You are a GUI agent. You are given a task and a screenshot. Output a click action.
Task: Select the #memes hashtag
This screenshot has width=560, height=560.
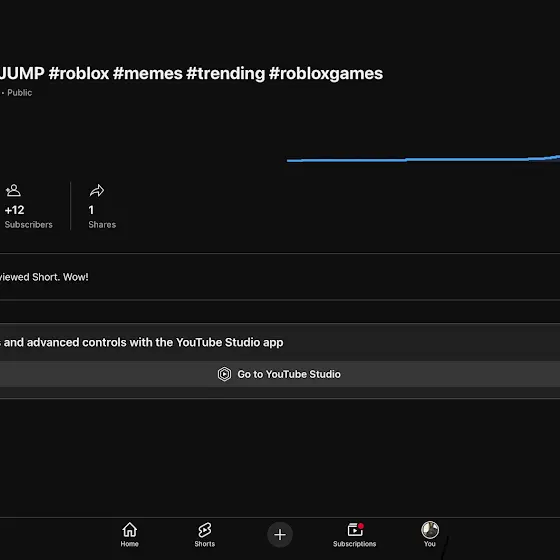(148, 74)
